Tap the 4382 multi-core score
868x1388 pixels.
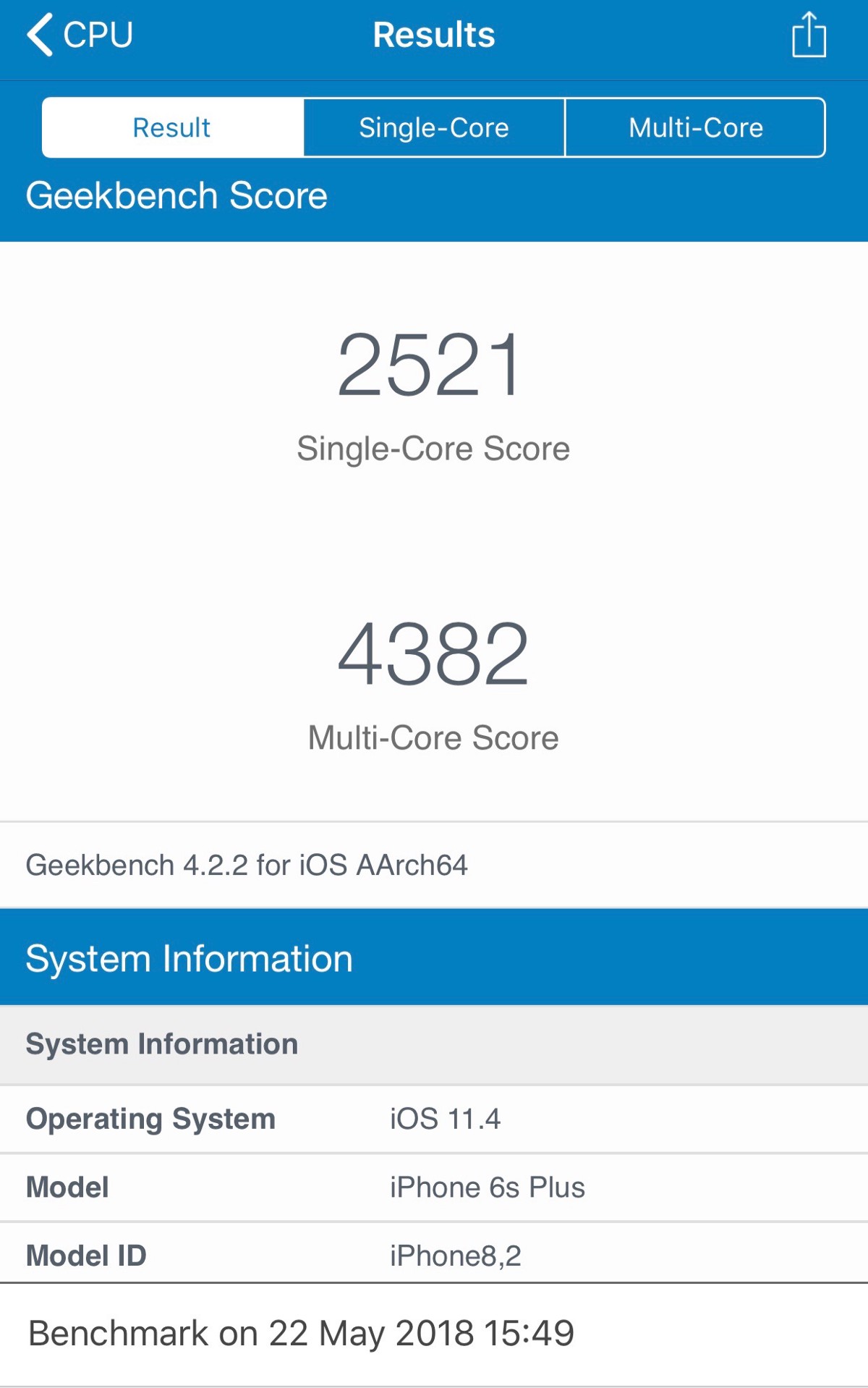coord(433,654)
